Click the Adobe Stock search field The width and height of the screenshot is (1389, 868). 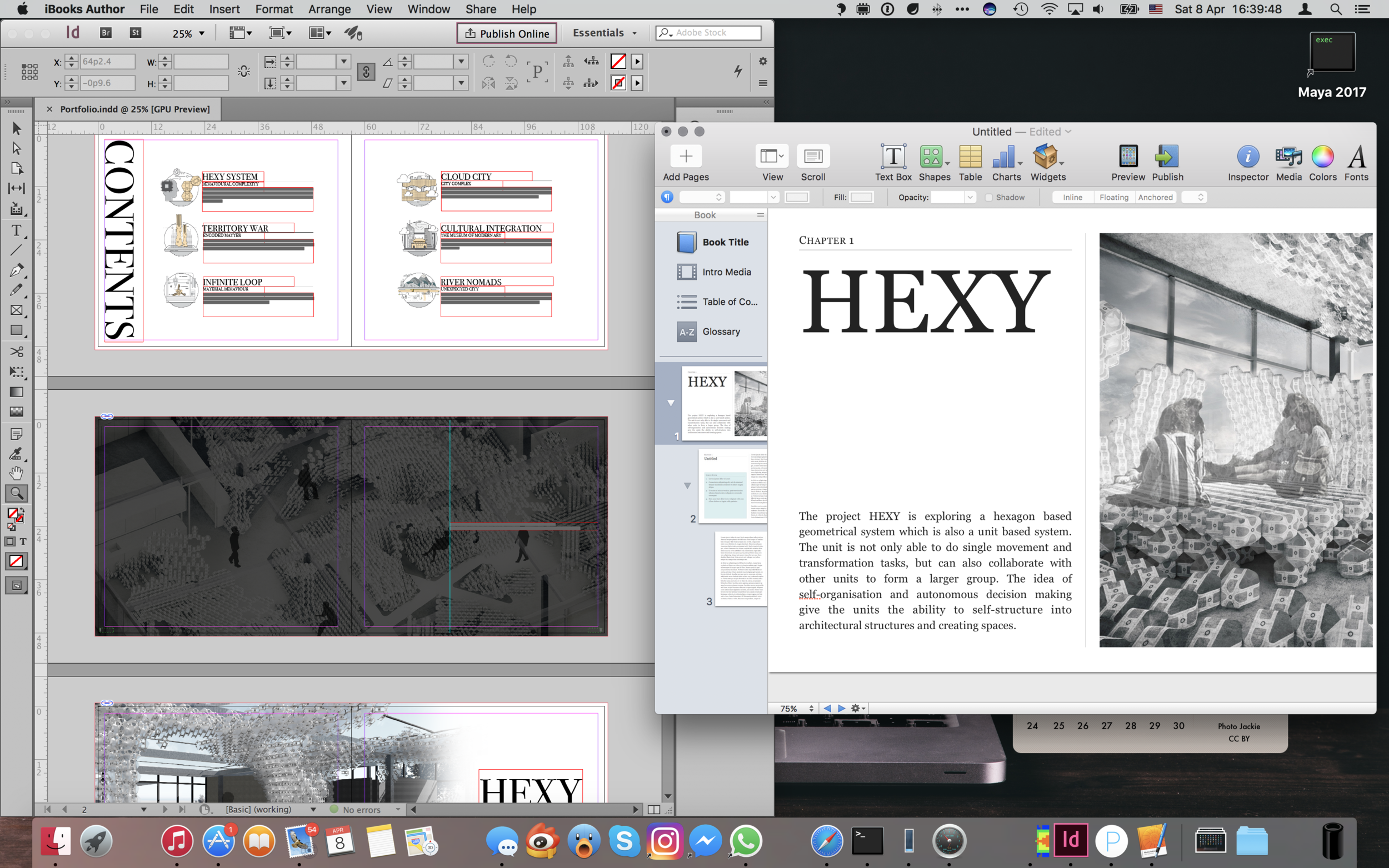pos(708,33)
